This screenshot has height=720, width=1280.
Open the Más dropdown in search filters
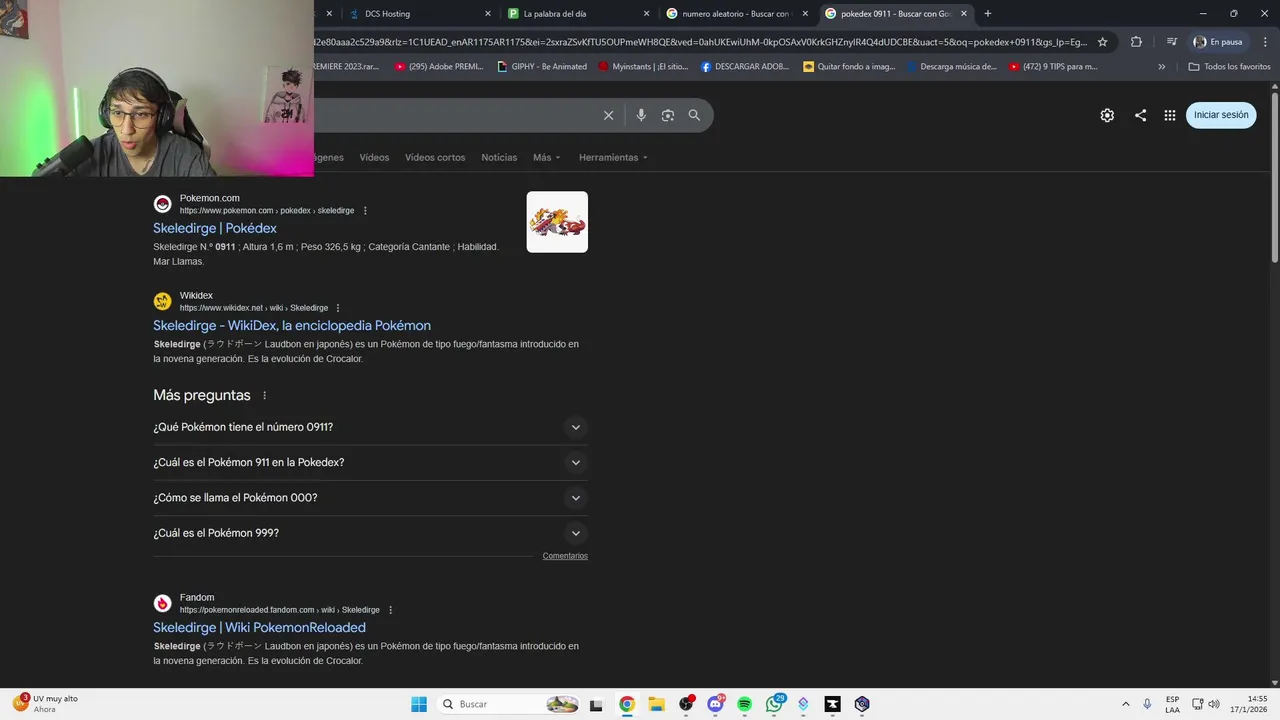[x=546, y=157]
